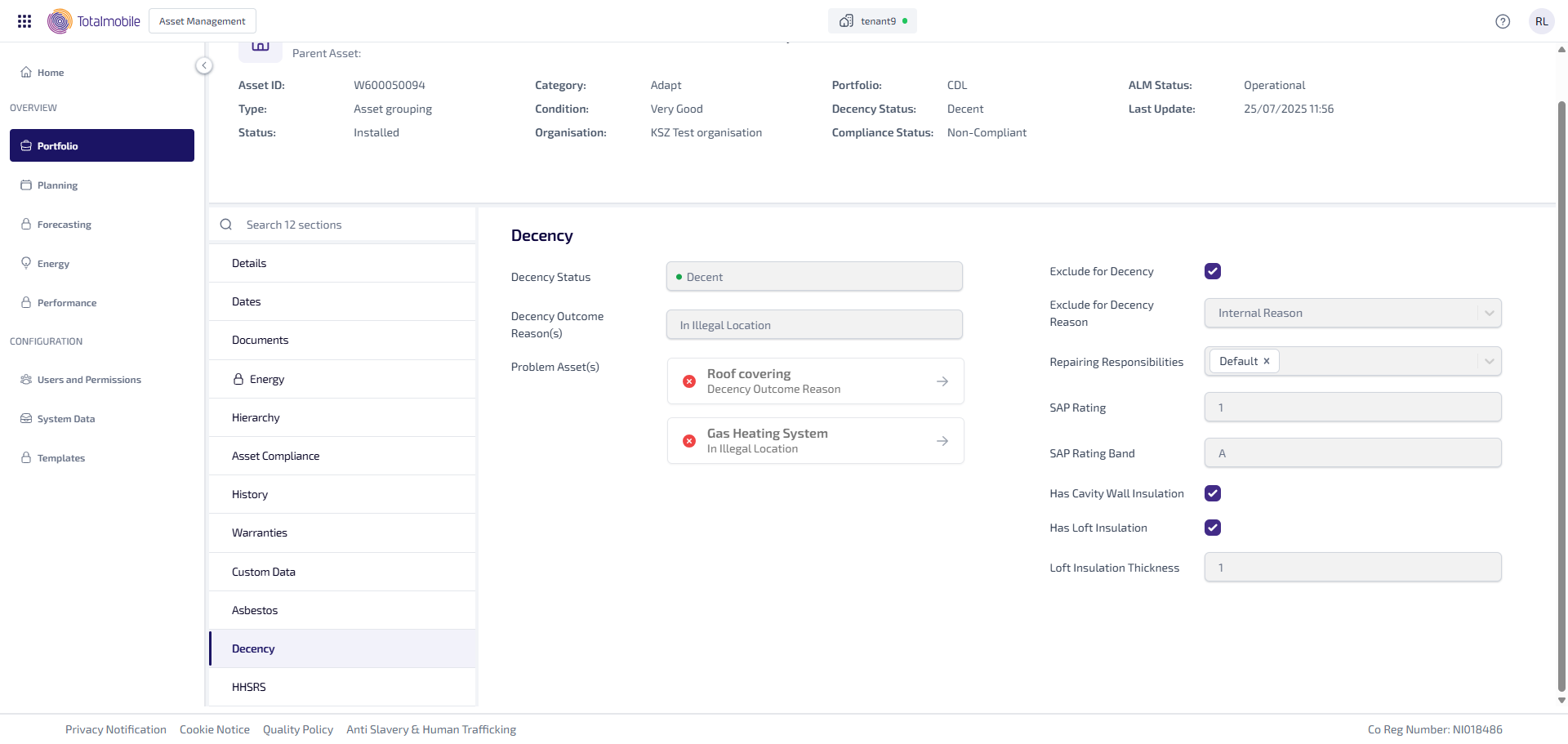The width and height of the screenshot is (1568, 744).
Task: Open the Planning menu item
Action: (x=57, y=185)
